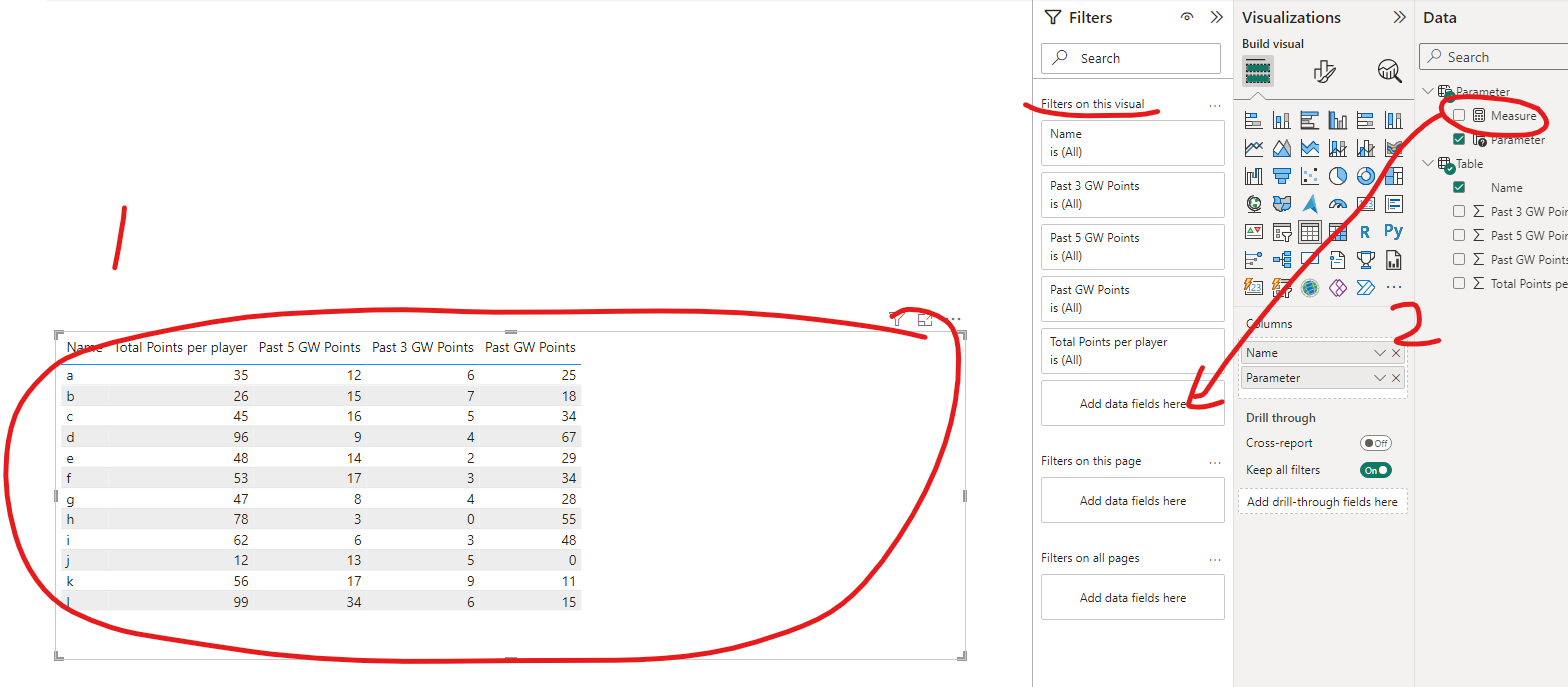Screen dimensions: 1568x687
Task: Select the stacked bar chart visual
Action: [x=1253, y=120]
